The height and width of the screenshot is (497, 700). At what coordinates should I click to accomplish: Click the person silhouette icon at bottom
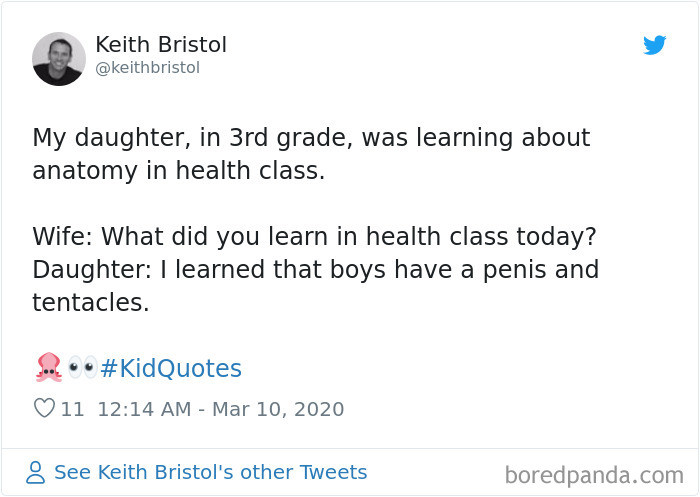coord(36,472)
